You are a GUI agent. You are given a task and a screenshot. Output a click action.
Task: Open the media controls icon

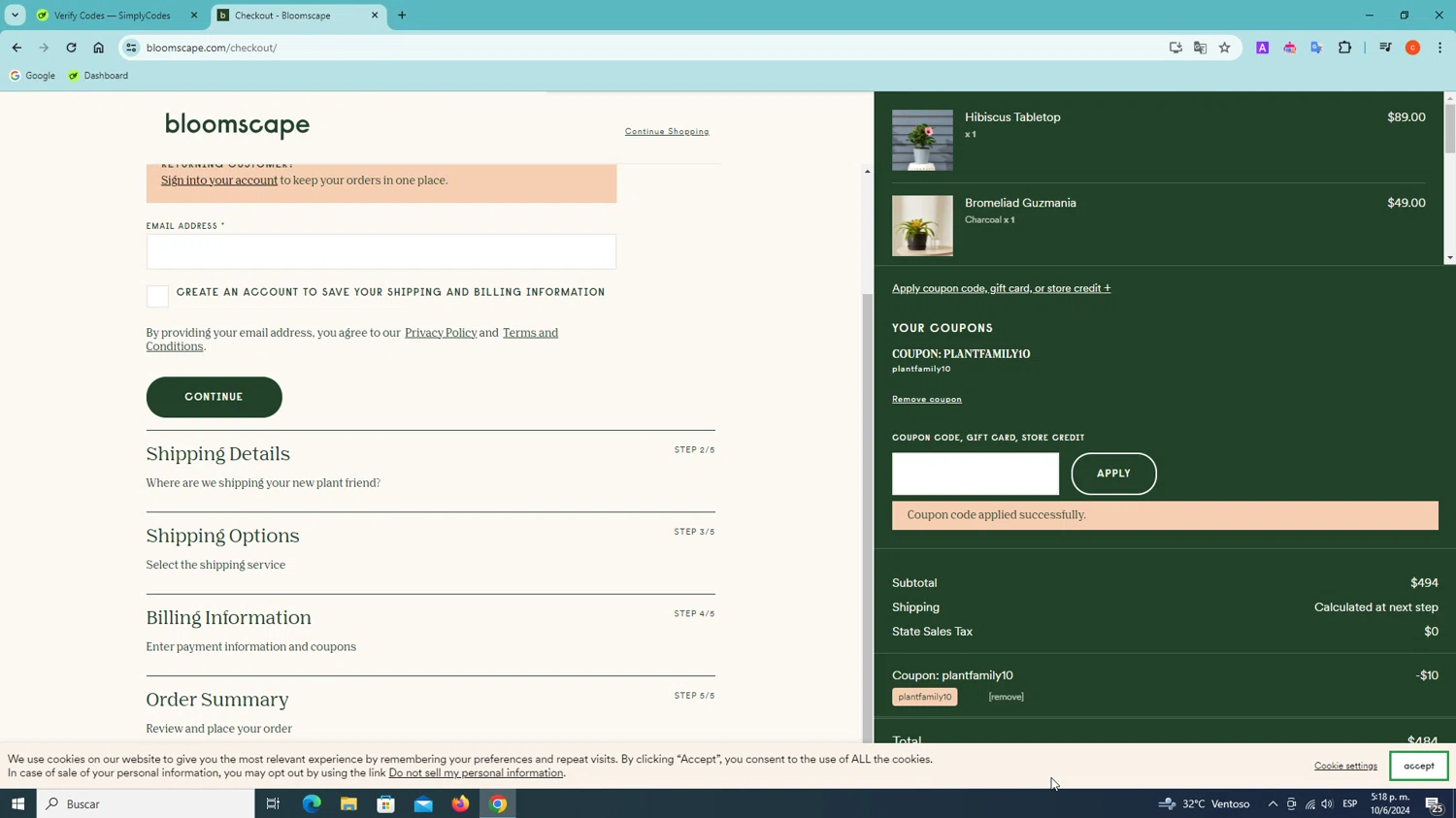1385,48
